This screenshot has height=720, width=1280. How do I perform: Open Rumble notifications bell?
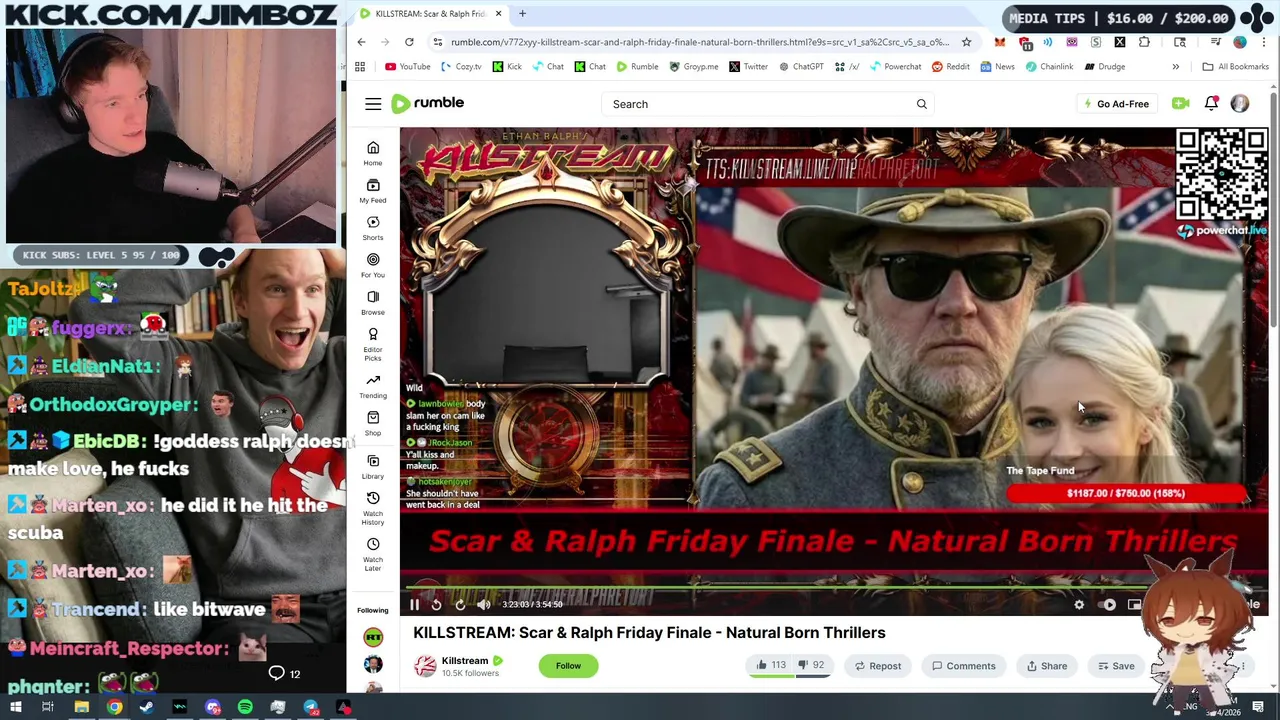(1211, 103)
